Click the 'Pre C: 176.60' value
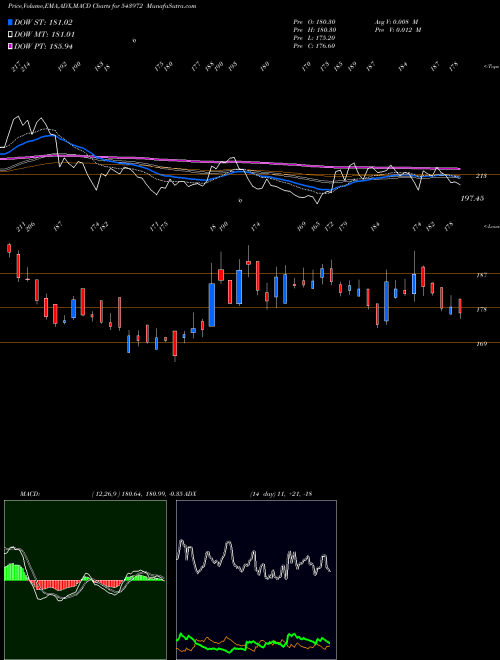Screen dimensions: 500x660 point(314,46)
